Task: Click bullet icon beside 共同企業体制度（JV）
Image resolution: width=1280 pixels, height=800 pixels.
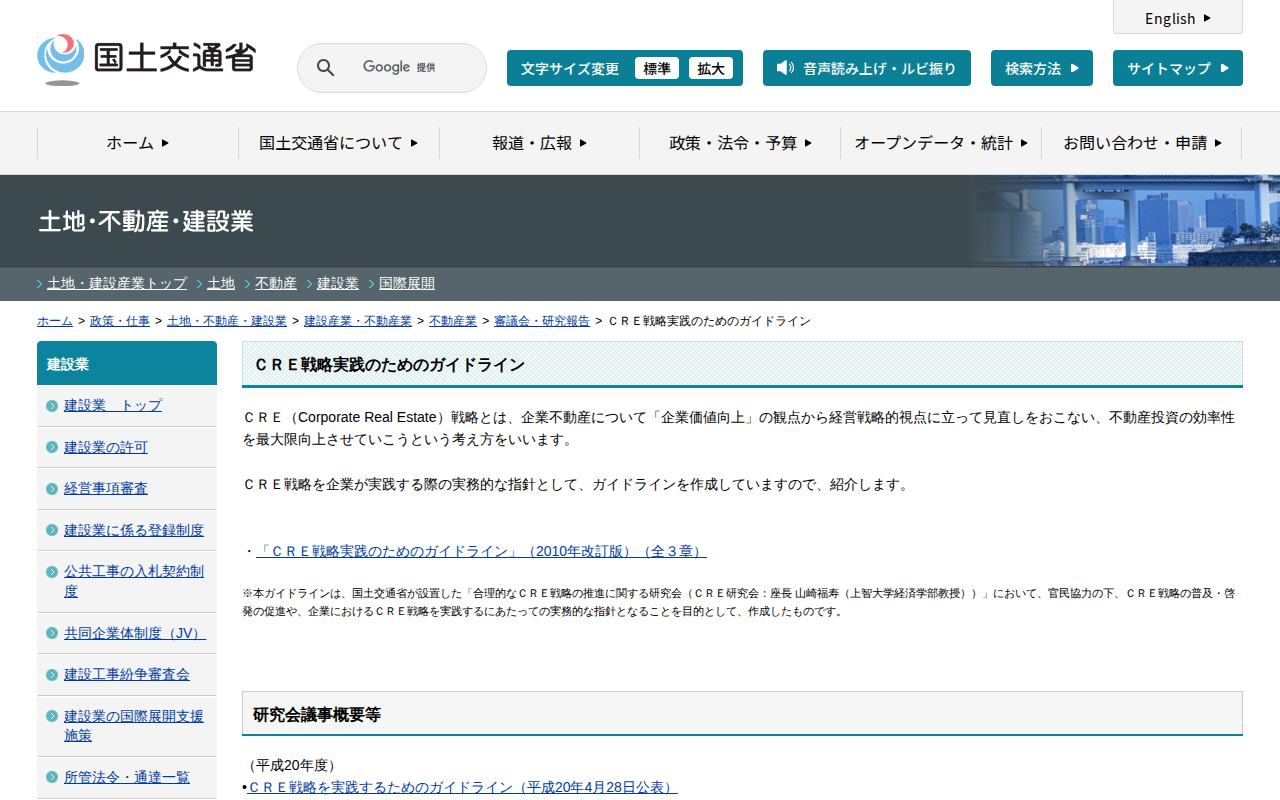Action: click(x=52, y=633)
